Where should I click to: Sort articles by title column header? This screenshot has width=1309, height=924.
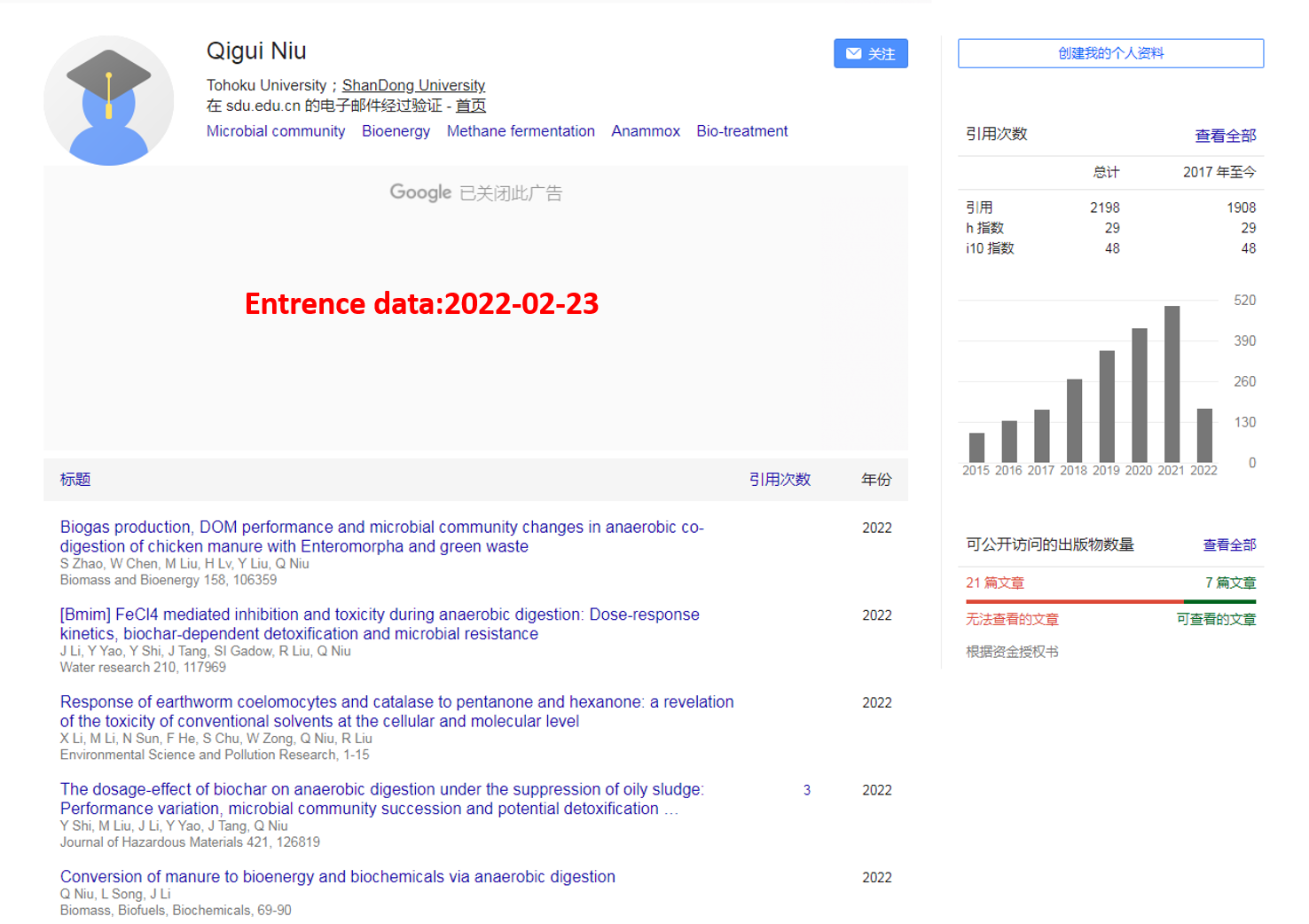[x=75, y=479]
